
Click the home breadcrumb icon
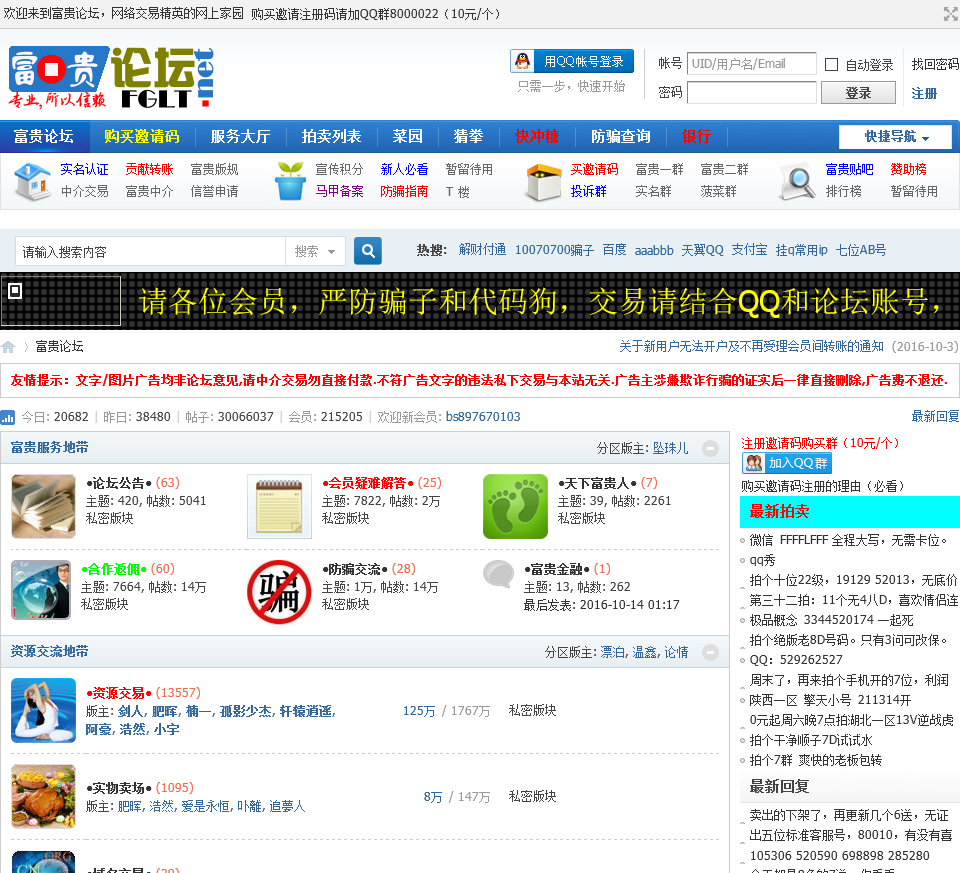click(x=8, y=347)
